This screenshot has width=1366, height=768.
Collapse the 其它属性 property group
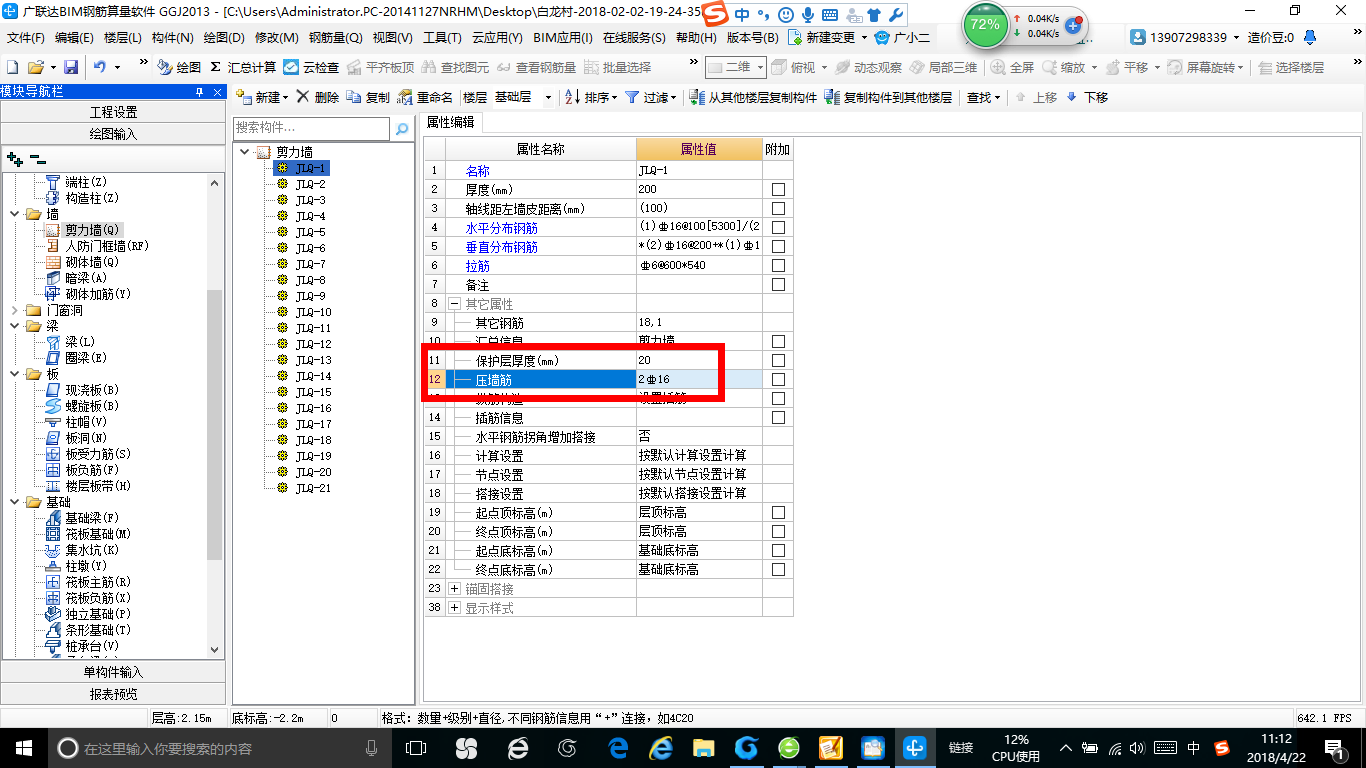coord(454,303)
